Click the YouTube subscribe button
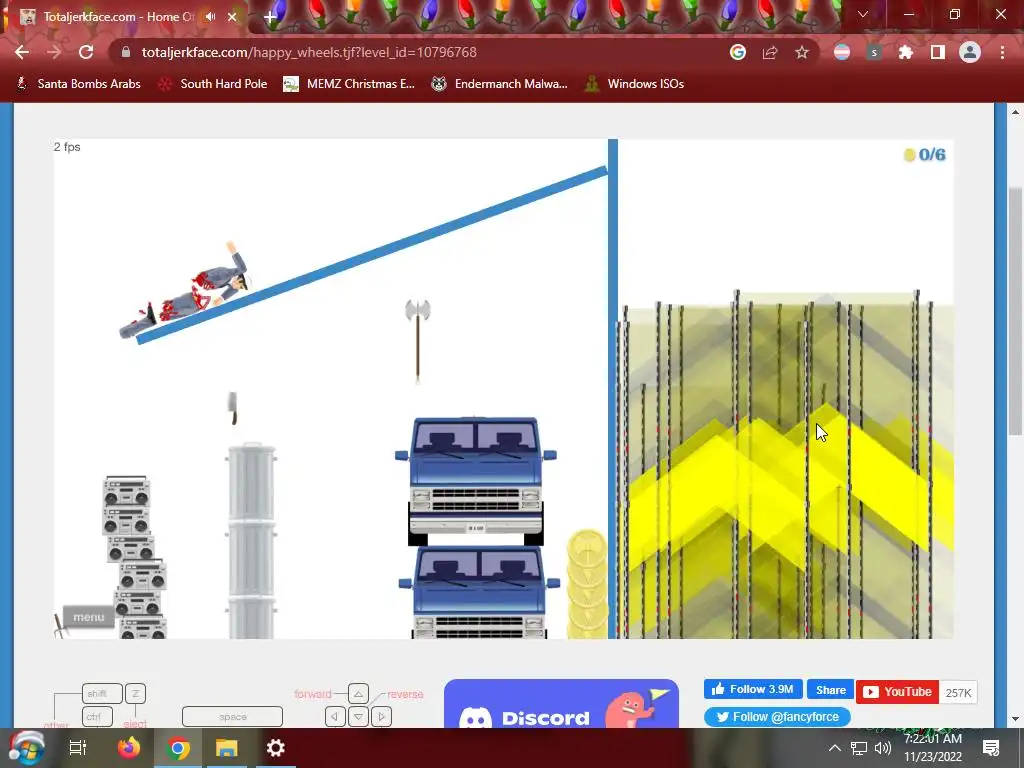 pos(897,692)
